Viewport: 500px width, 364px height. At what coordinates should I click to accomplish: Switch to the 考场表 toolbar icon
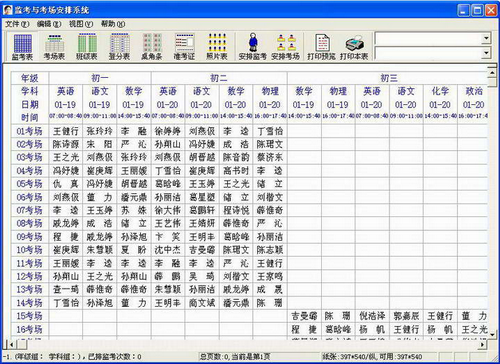(54, 47)
